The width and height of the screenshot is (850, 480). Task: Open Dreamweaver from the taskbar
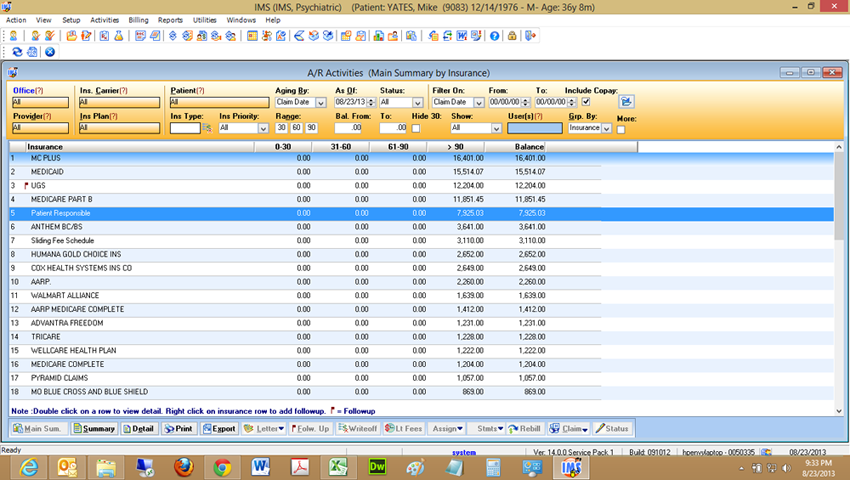377,467
